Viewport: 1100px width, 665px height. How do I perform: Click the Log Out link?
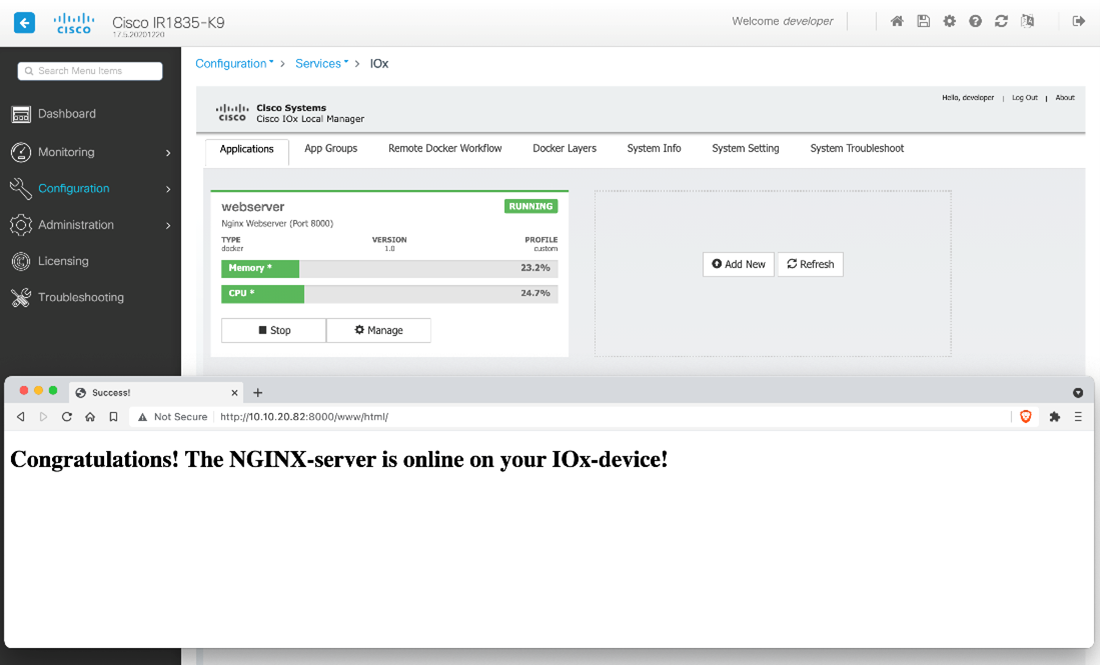point(1024,98)
